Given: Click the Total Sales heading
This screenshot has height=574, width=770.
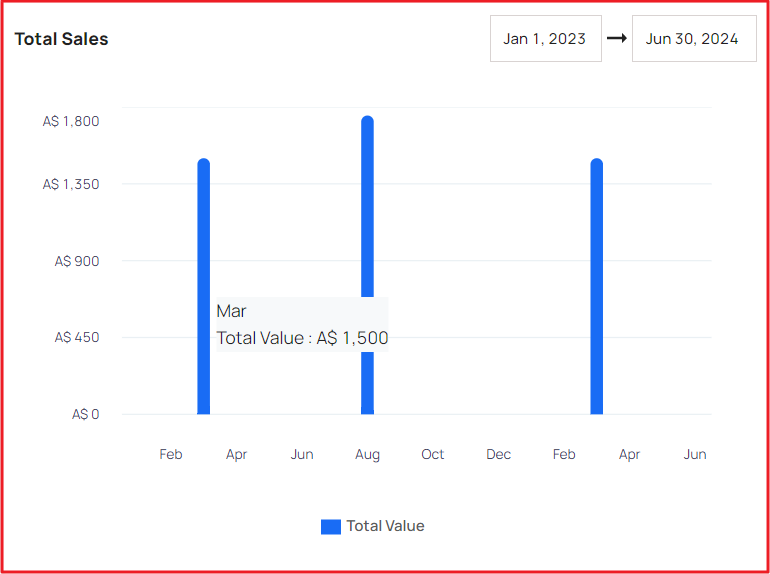Looking at the screenshot, I should click(x=61, y=39).
